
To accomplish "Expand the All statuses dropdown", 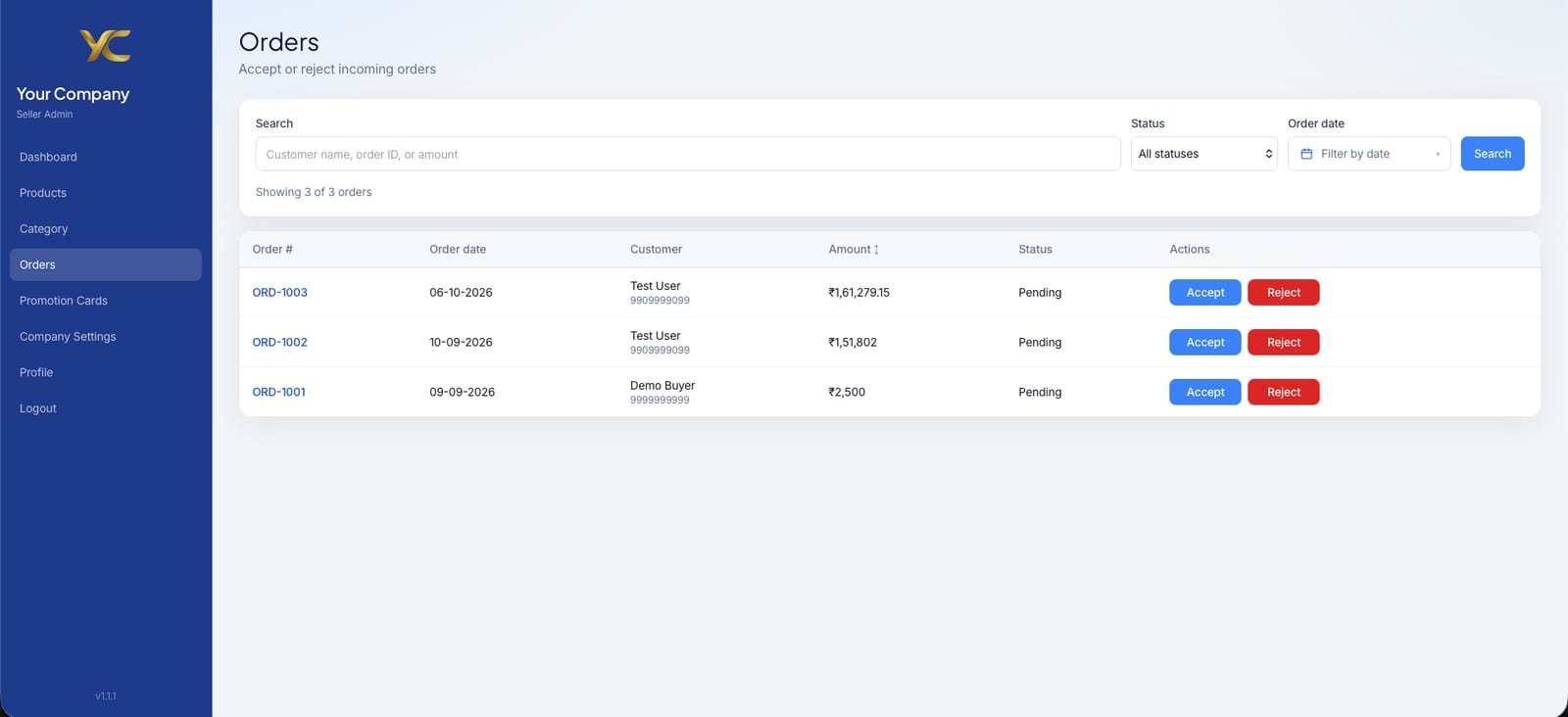I will (x=1204, y=154).
